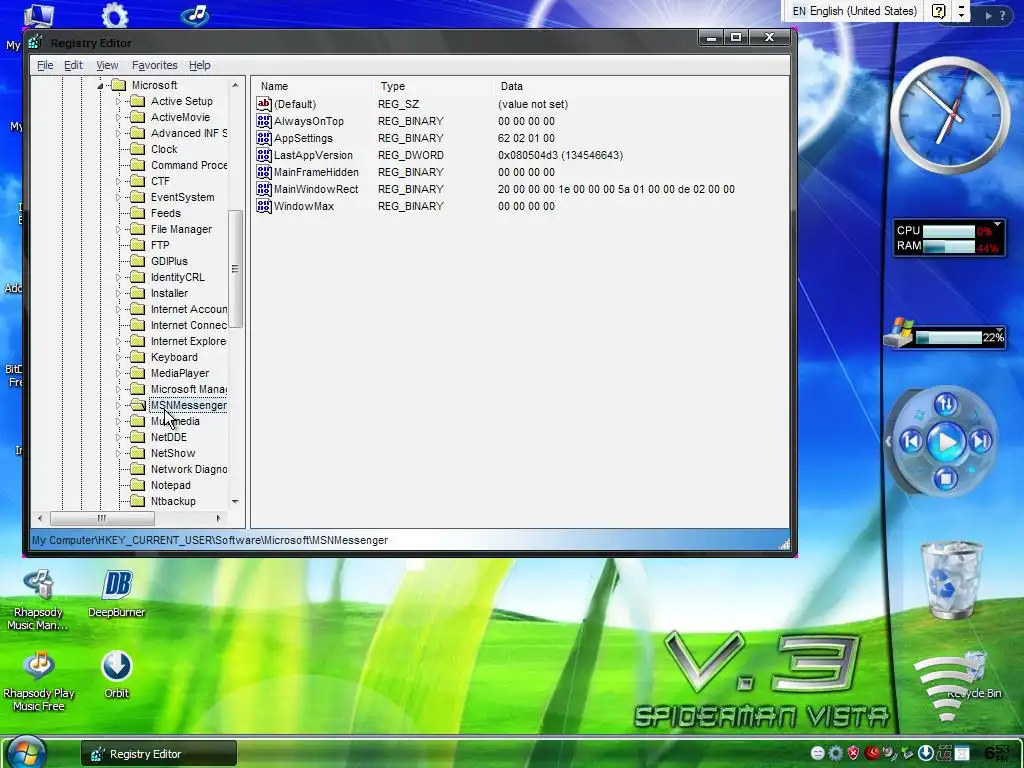Click the media widget previous track button

pyautogui.click(x=912, y=441)
